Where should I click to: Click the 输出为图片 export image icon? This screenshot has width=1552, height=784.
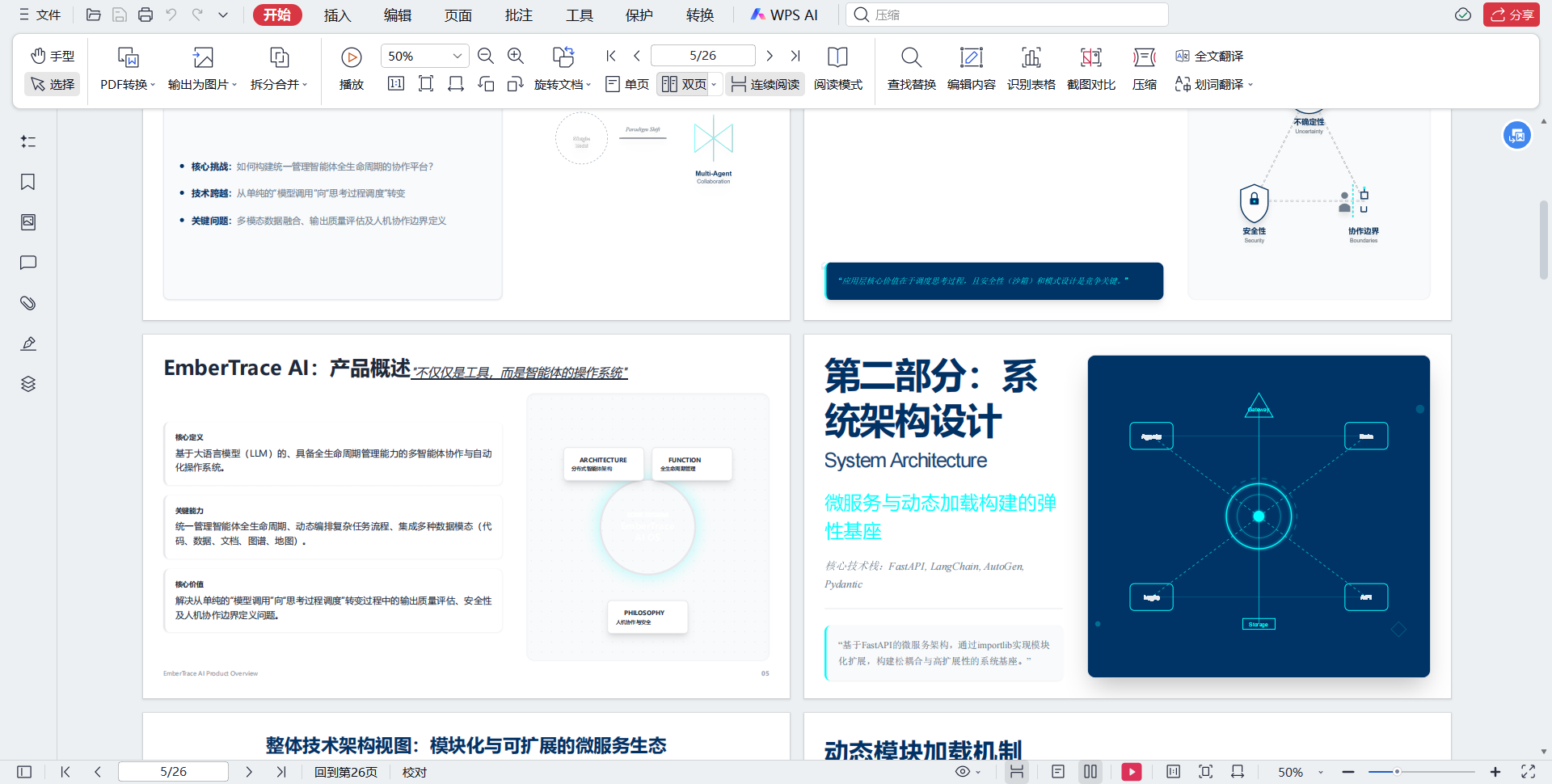(x=203, y=57)
